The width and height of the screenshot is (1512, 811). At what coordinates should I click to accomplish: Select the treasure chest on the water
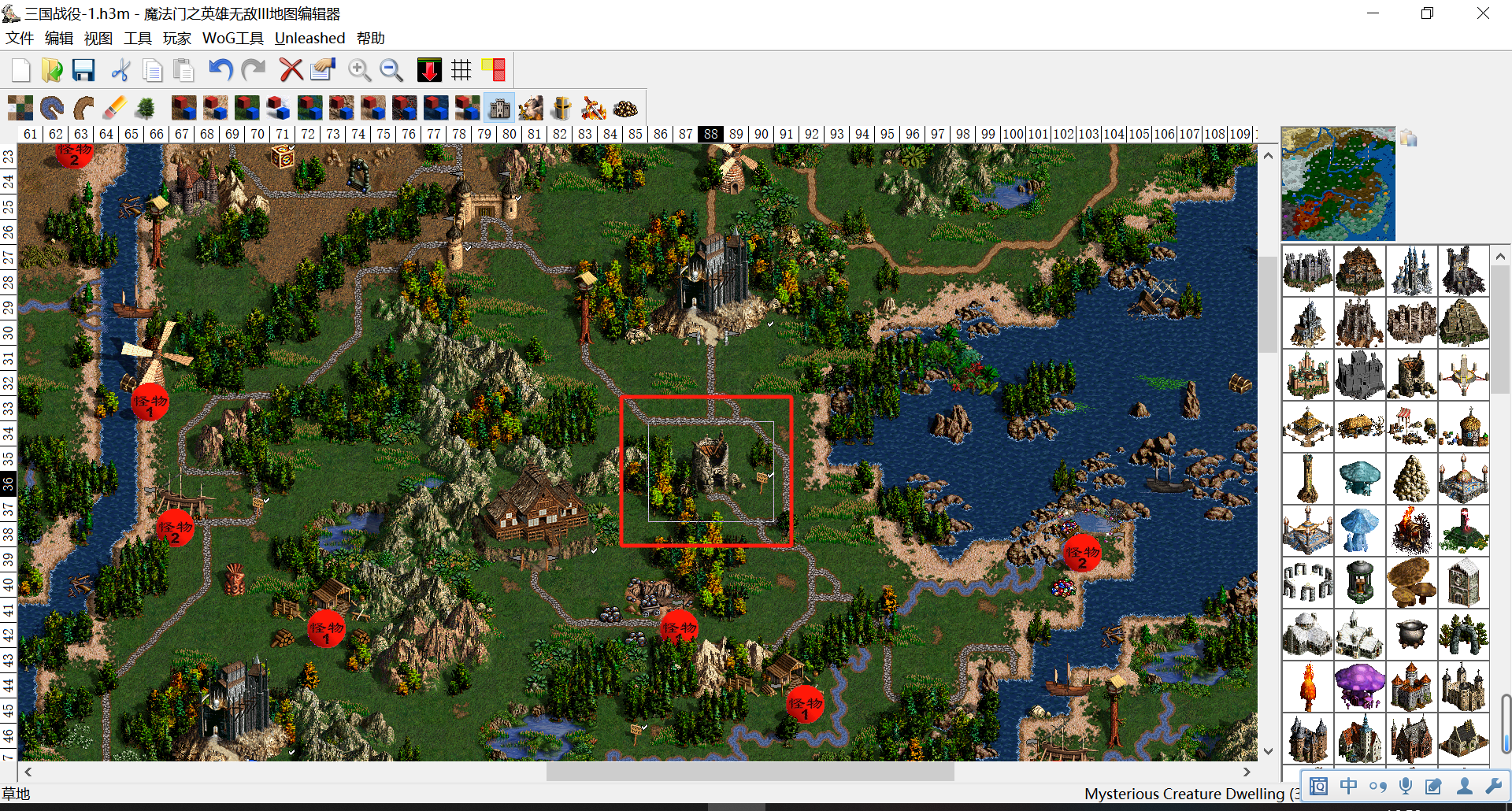[1240, 383]
